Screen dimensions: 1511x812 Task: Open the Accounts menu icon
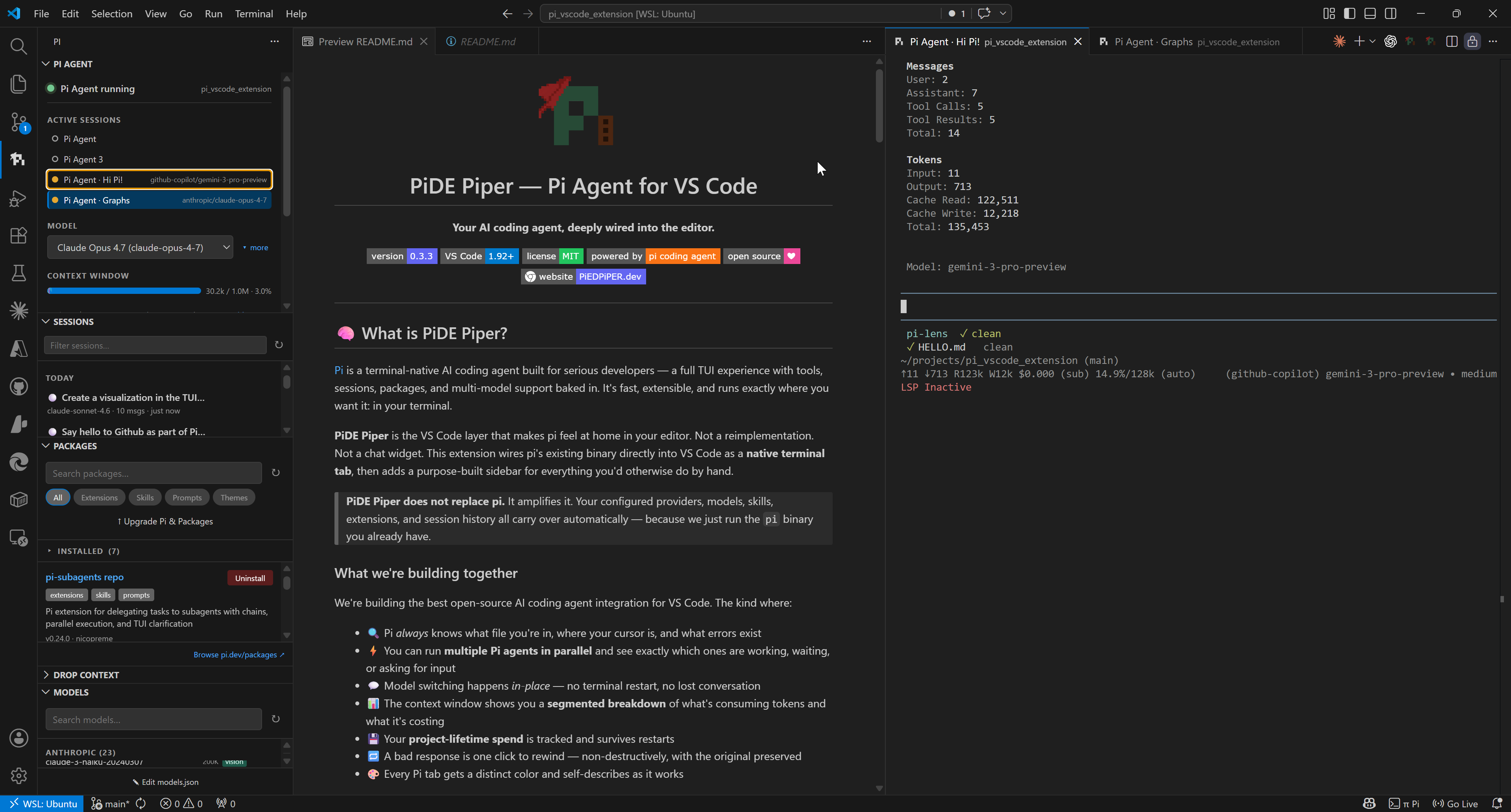point(19,738)
